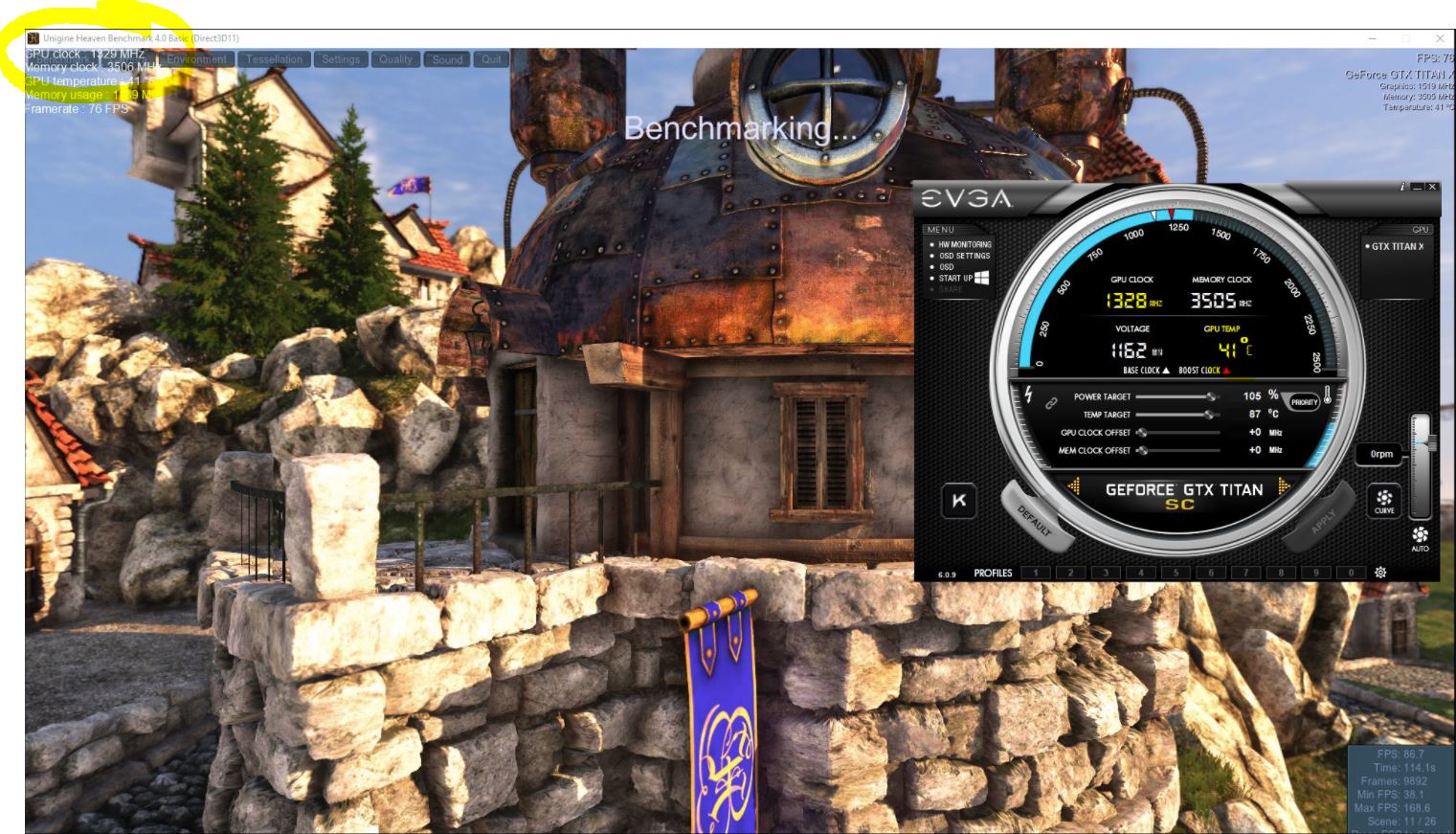The width and height of the screenshot is (1456, 834).
Task: Click the EVGA logo
Action: (966, 199)
